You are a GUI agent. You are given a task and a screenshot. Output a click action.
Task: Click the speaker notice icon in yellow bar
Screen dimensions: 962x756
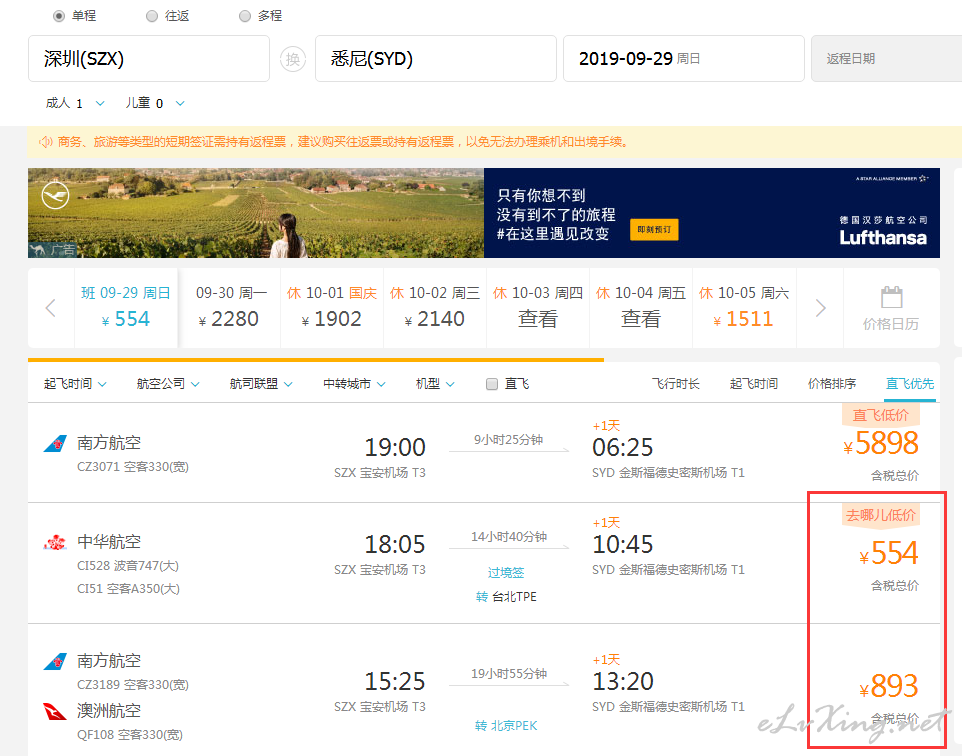pyautogui.click(x=45, y=142)
